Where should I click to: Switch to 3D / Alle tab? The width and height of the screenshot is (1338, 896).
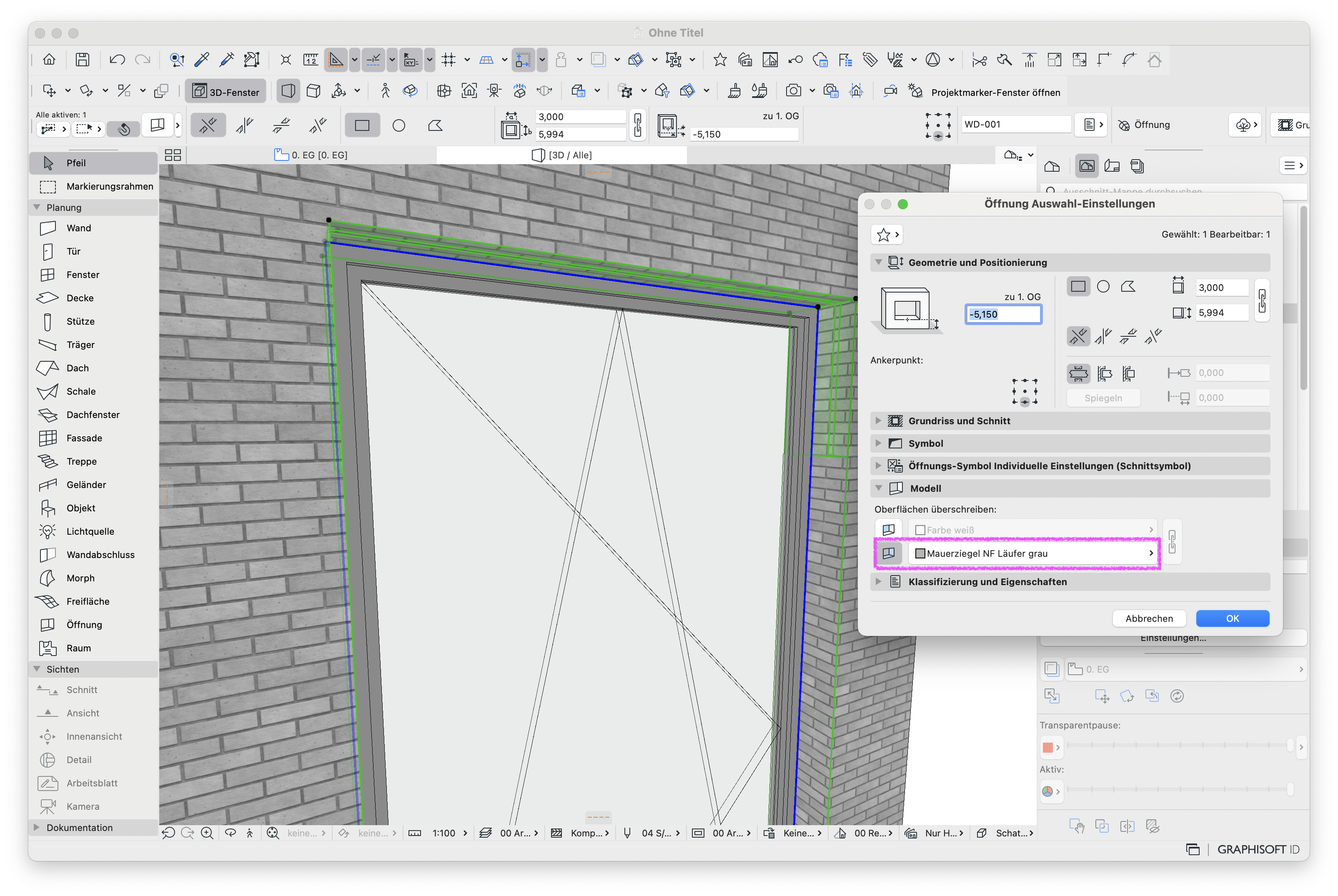point(562,155)
